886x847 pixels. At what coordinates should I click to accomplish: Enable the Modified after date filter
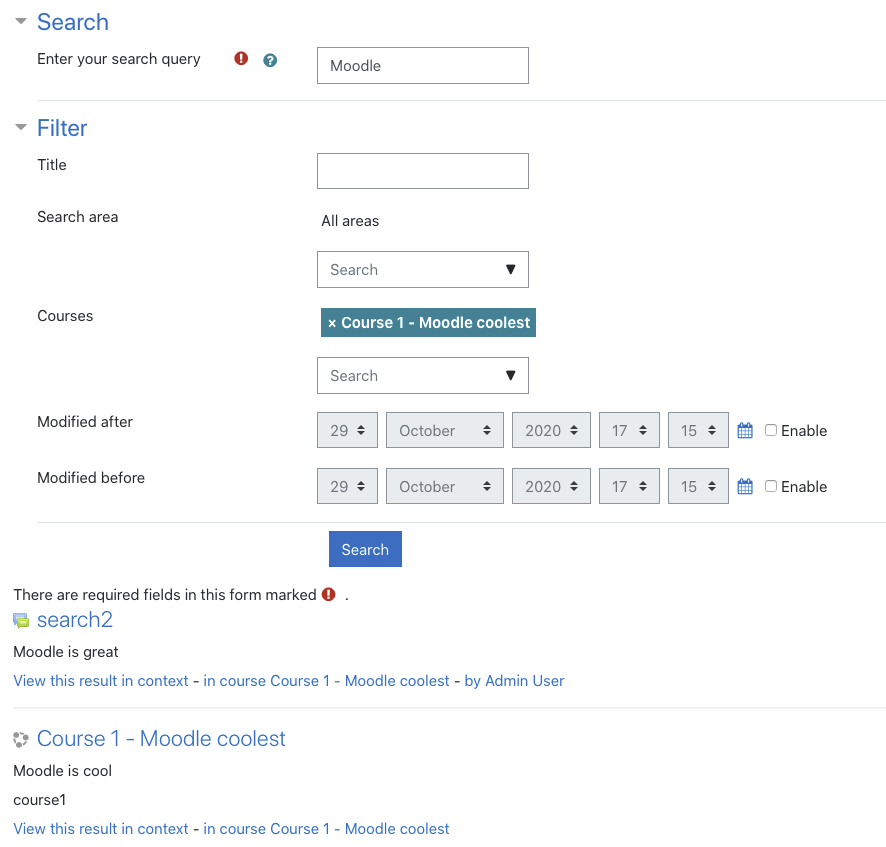771,430
